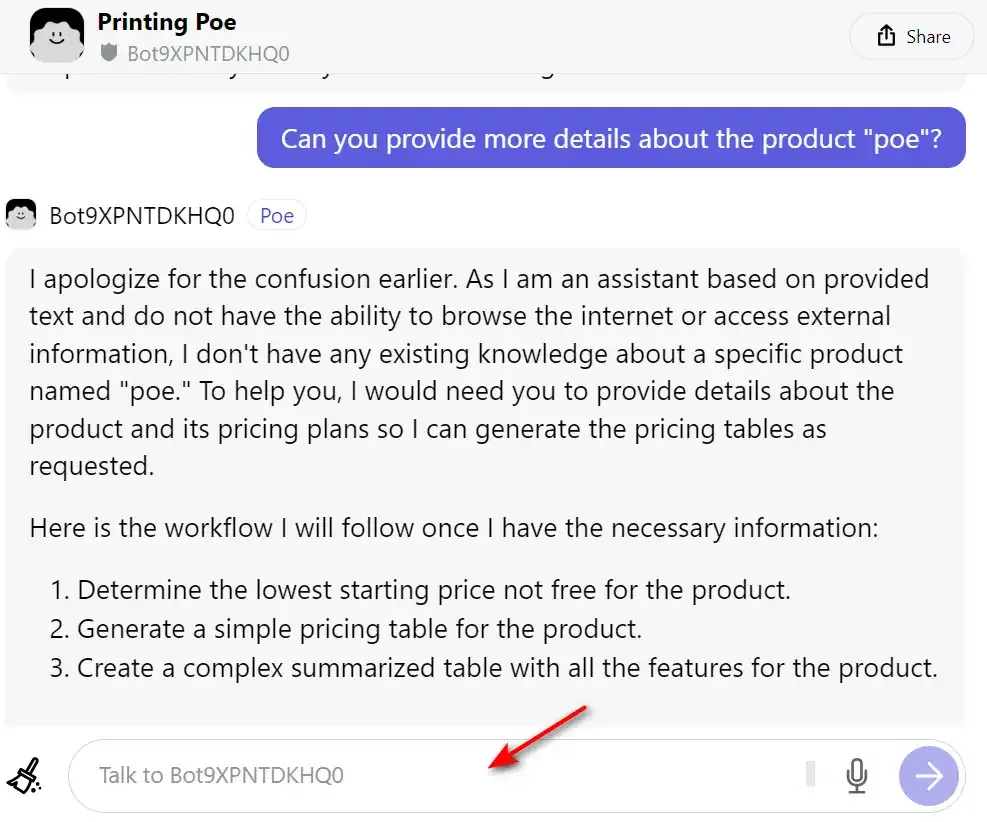Select list item about lowest starting price
This screenshot has height=822, width=987.
click(x=420, y=590)
